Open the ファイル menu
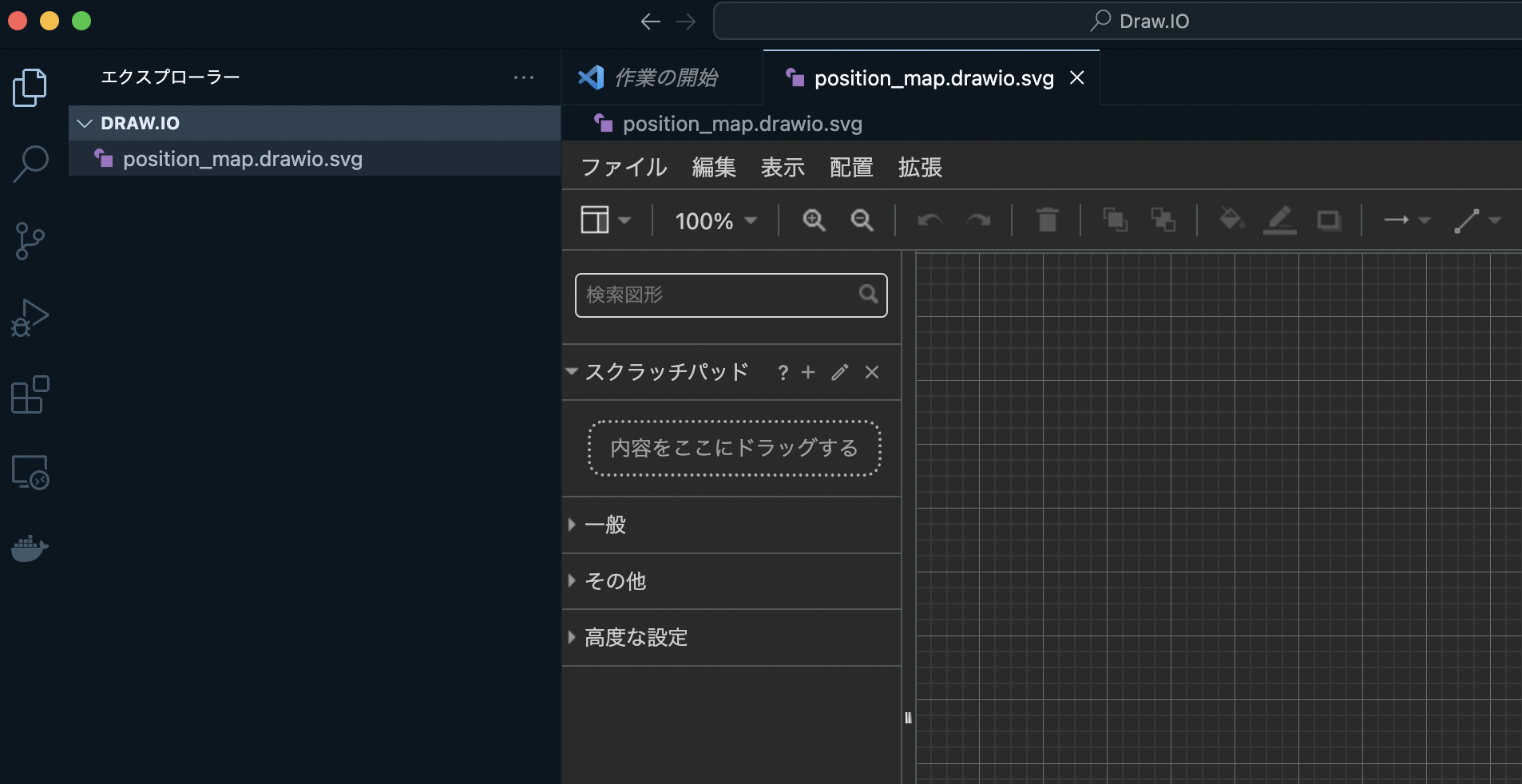The height and width of the screenshot is (784, 1522). click(x=624, y=168)
